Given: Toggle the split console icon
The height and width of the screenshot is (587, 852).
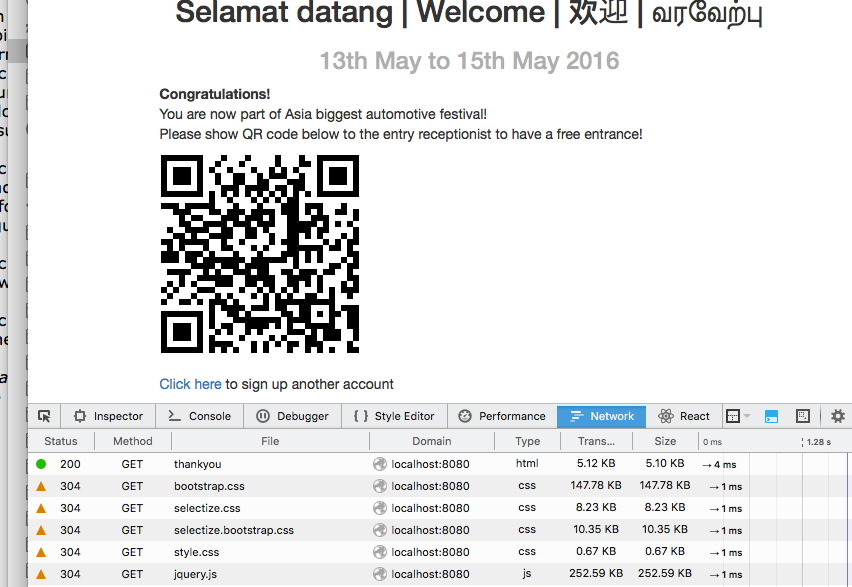Looking at the screenshot, I should pyautogui.click(x=771, y=416).
